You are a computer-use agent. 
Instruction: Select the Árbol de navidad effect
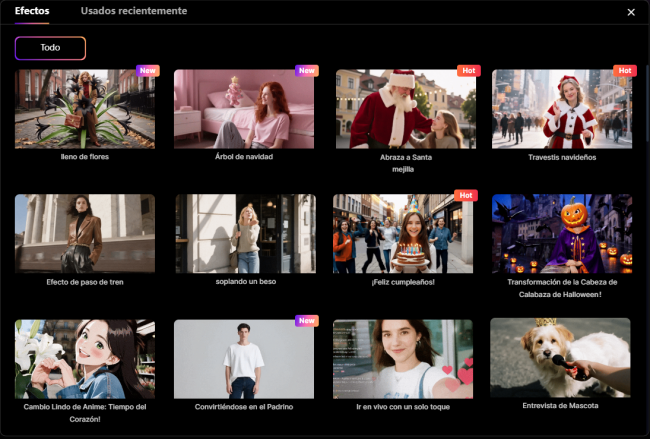pyautogui.click(x=244, y=108)
